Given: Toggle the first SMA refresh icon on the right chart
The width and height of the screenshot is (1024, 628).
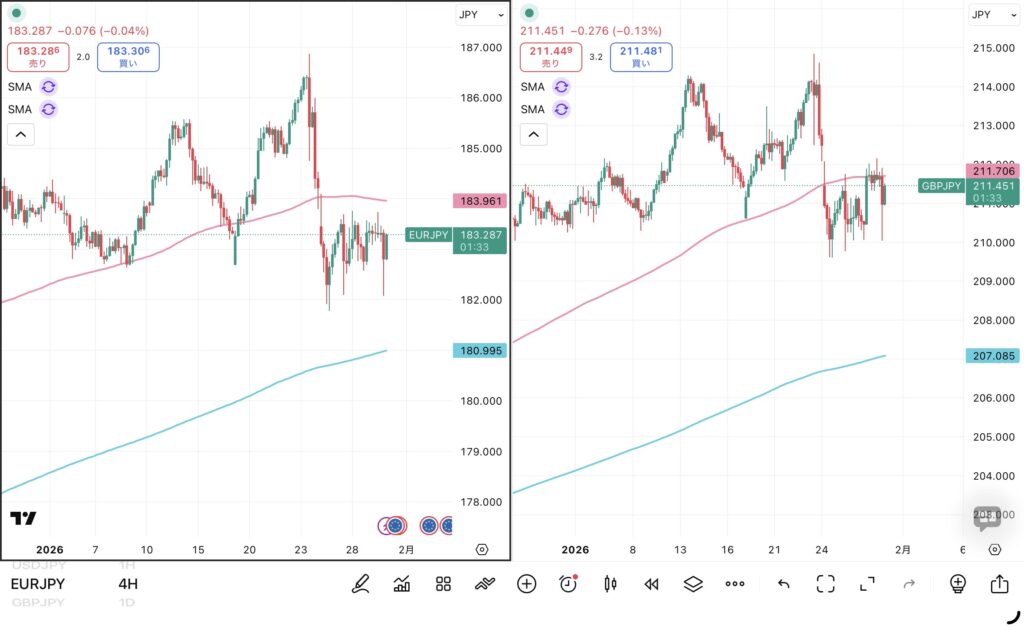Looking at the screenshot, I should [561, 87].
